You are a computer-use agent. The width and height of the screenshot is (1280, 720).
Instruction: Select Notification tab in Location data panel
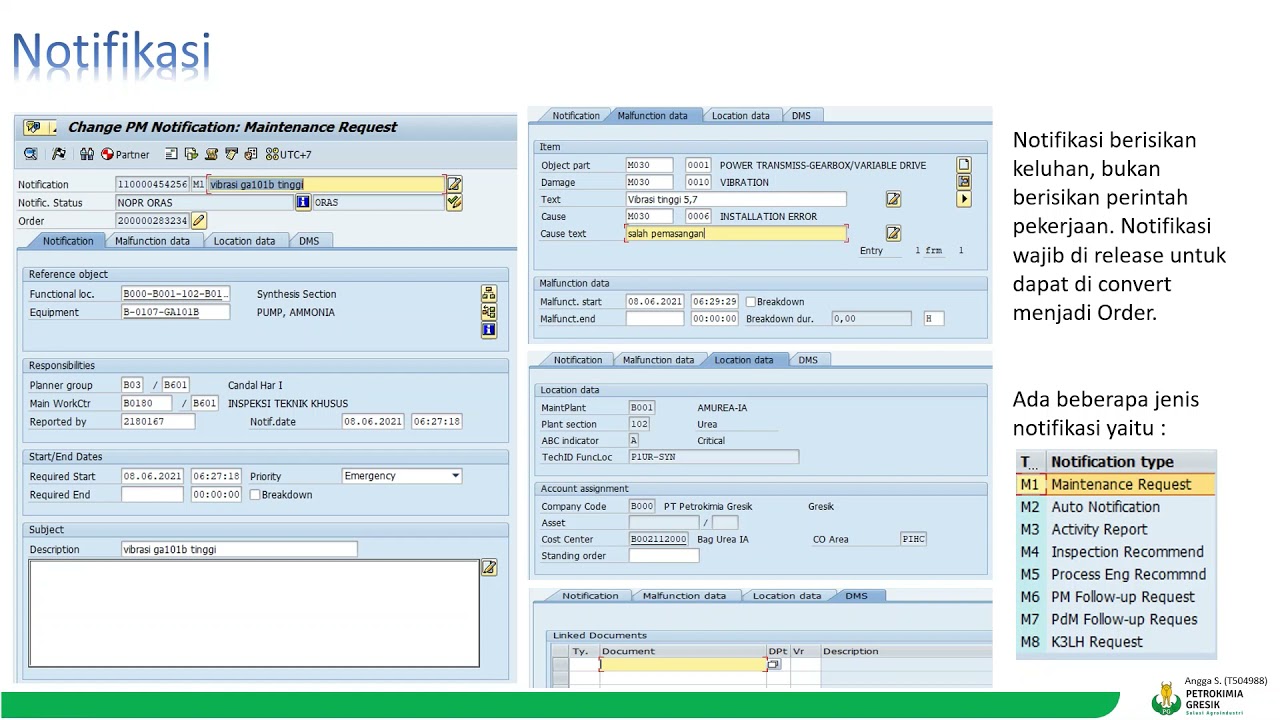578,360
